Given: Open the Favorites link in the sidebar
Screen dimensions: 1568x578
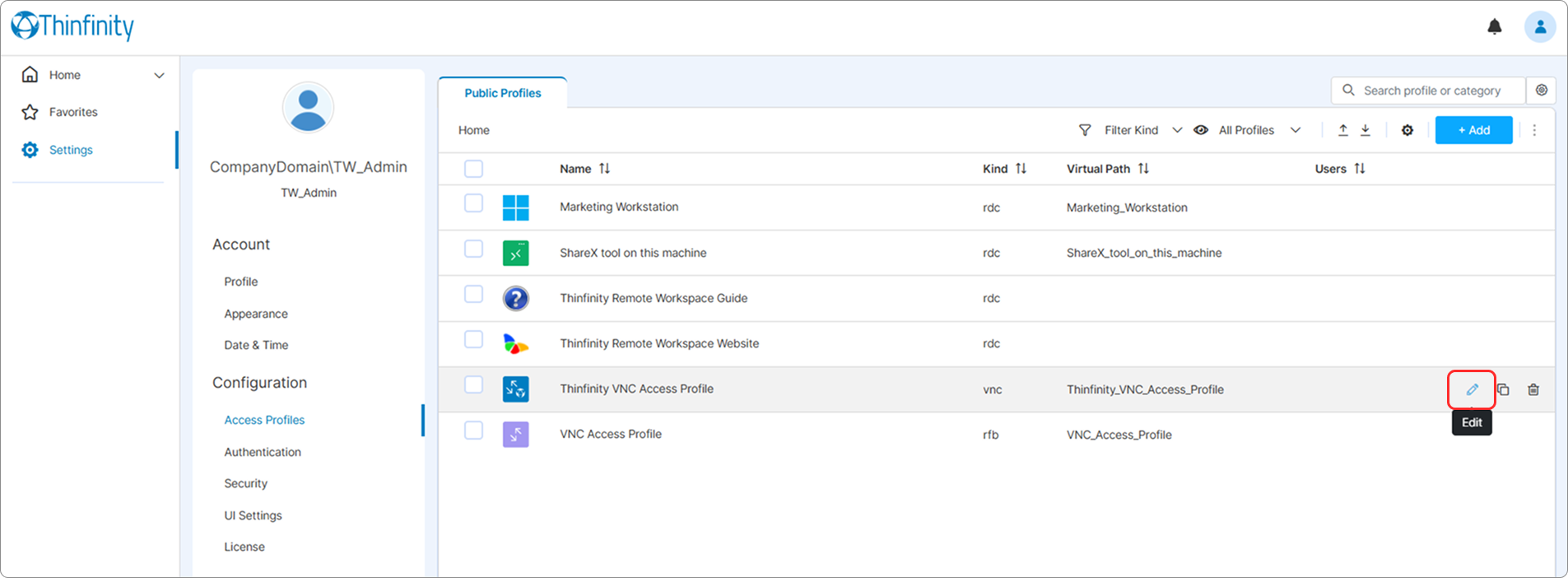Looking at the screenshot, I should click(73, 112).
